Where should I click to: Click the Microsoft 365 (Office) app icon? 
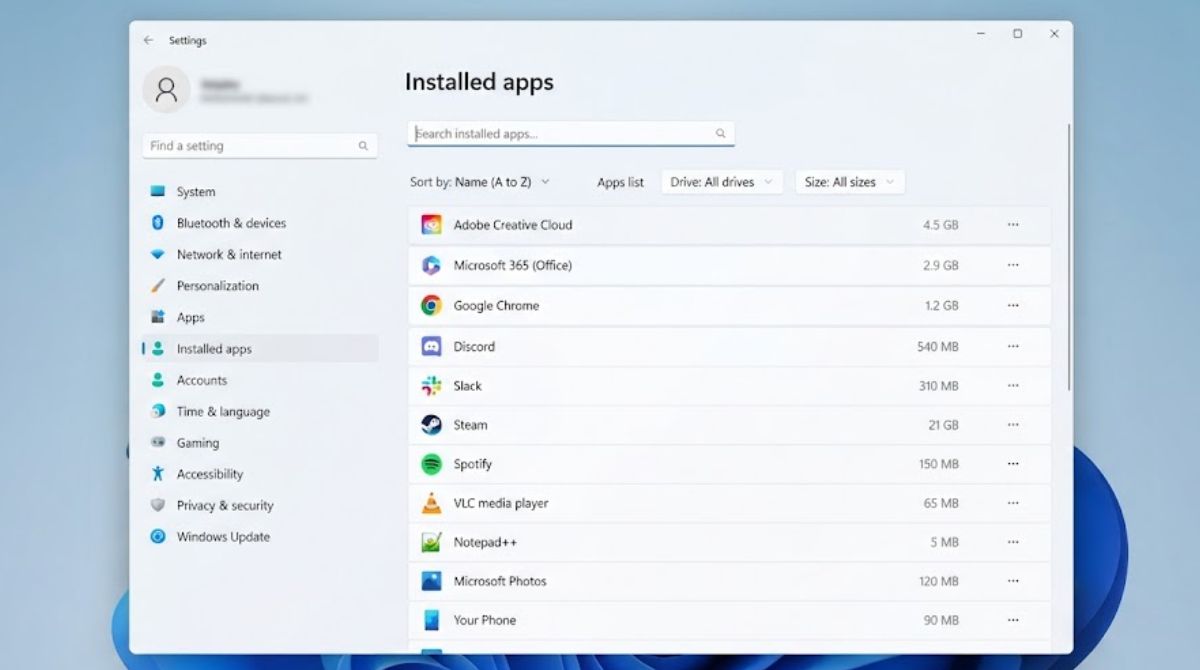(x=431, y=265)
